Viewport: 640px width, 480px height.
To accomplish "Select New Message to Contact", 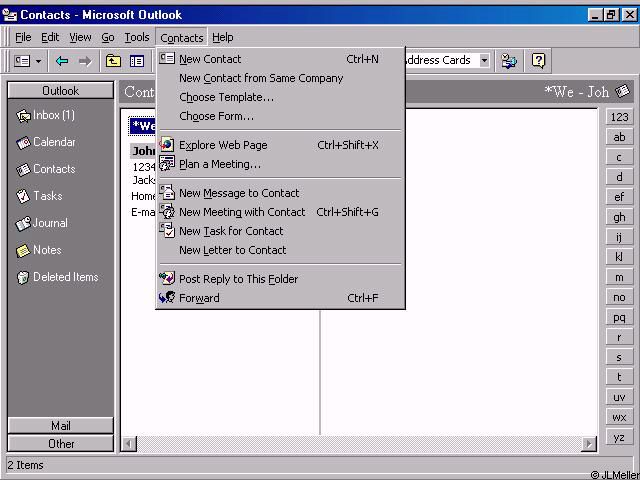I will tap(280, 193).
